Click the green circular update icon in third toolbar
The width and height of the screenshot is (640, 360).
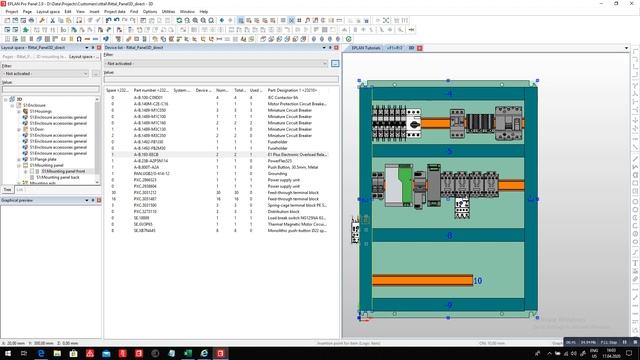point(349,39)
